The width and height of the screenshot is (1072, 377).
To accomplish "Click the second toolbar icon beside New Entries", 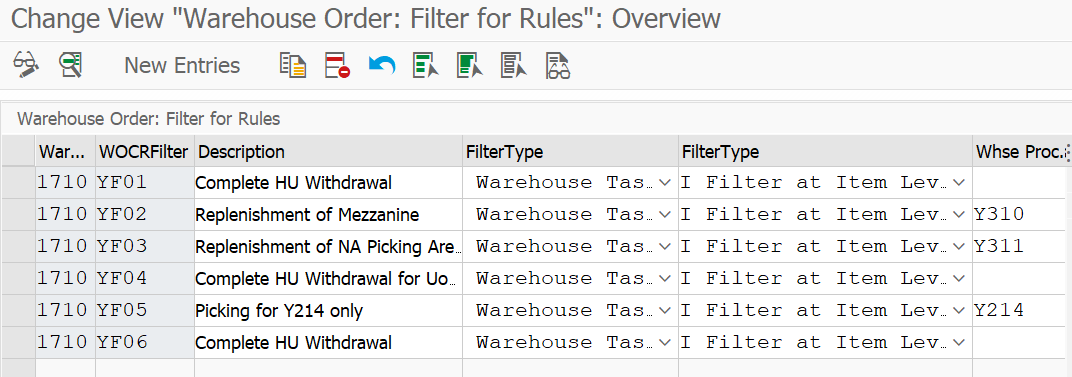I will 70,65.
